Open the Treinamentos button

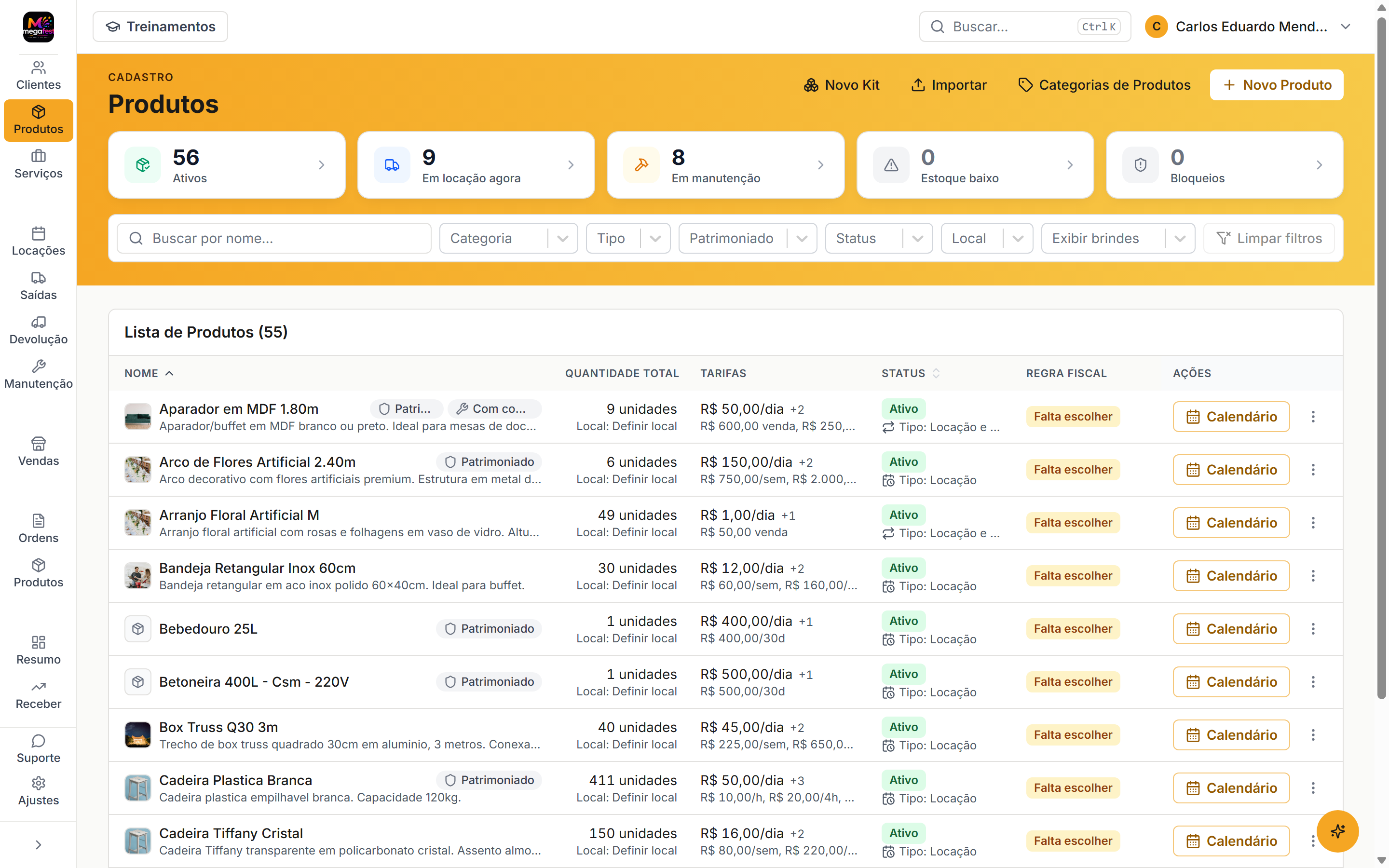(x=160, y=27)
